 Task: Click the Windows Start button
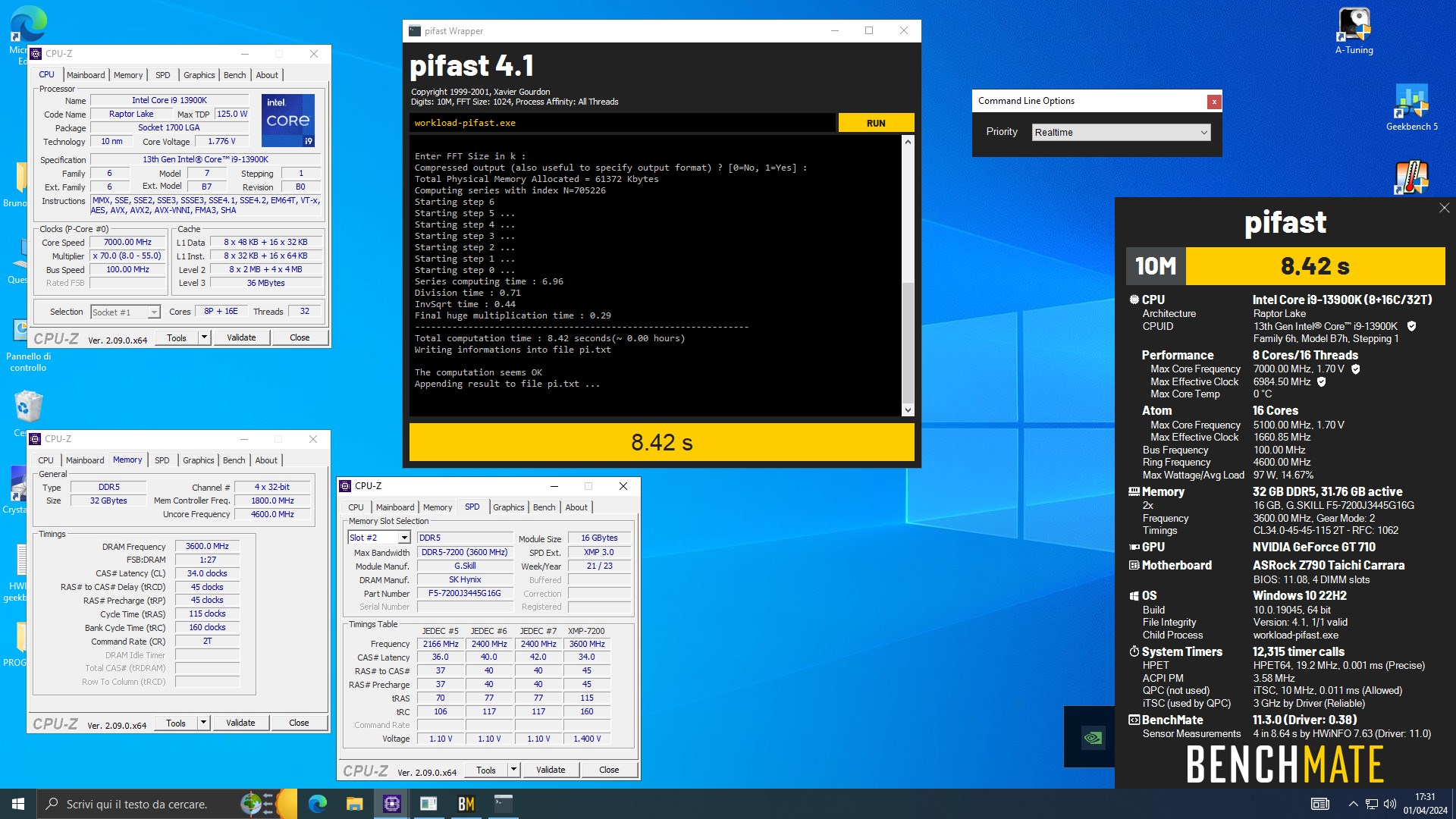click(18, 804)
